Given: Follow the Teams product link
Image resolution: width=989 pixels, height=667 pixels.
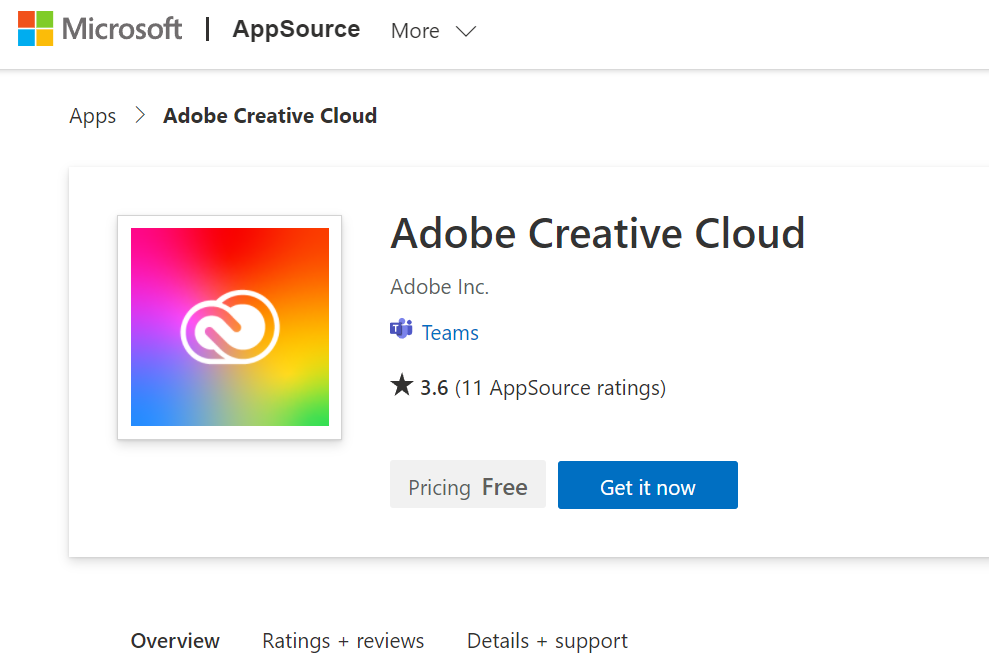Looking at the screenshot, I should coord(450,333).
